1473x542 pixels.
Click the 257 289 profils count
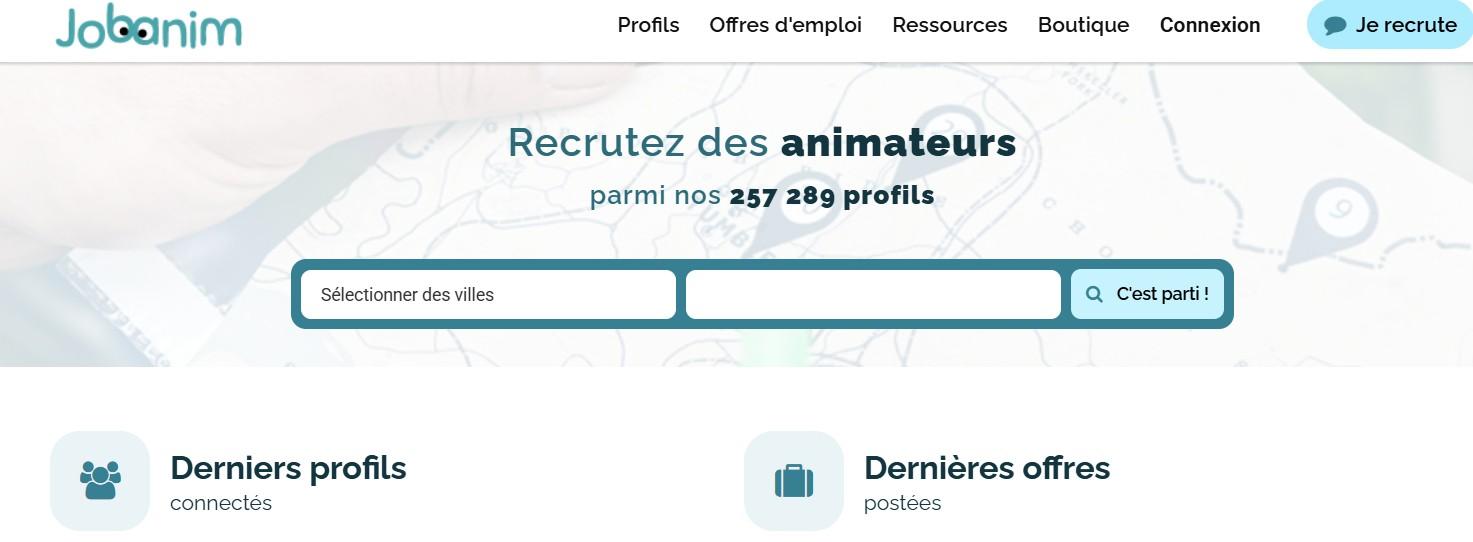832,196
